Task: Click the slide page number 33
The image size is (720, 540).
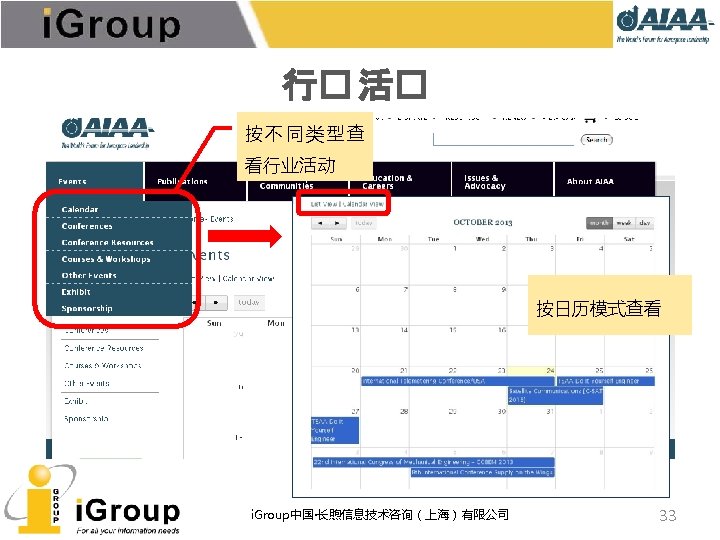Action: [668, 516]
